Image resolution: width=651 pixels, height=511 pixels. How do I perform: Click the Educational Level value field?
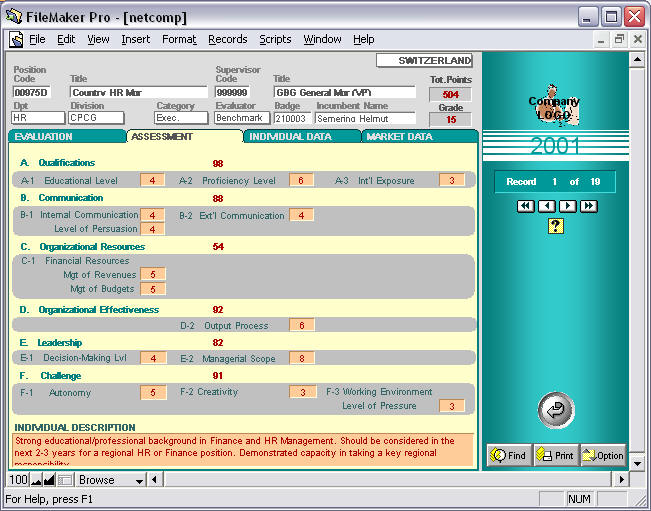[152, 181]
